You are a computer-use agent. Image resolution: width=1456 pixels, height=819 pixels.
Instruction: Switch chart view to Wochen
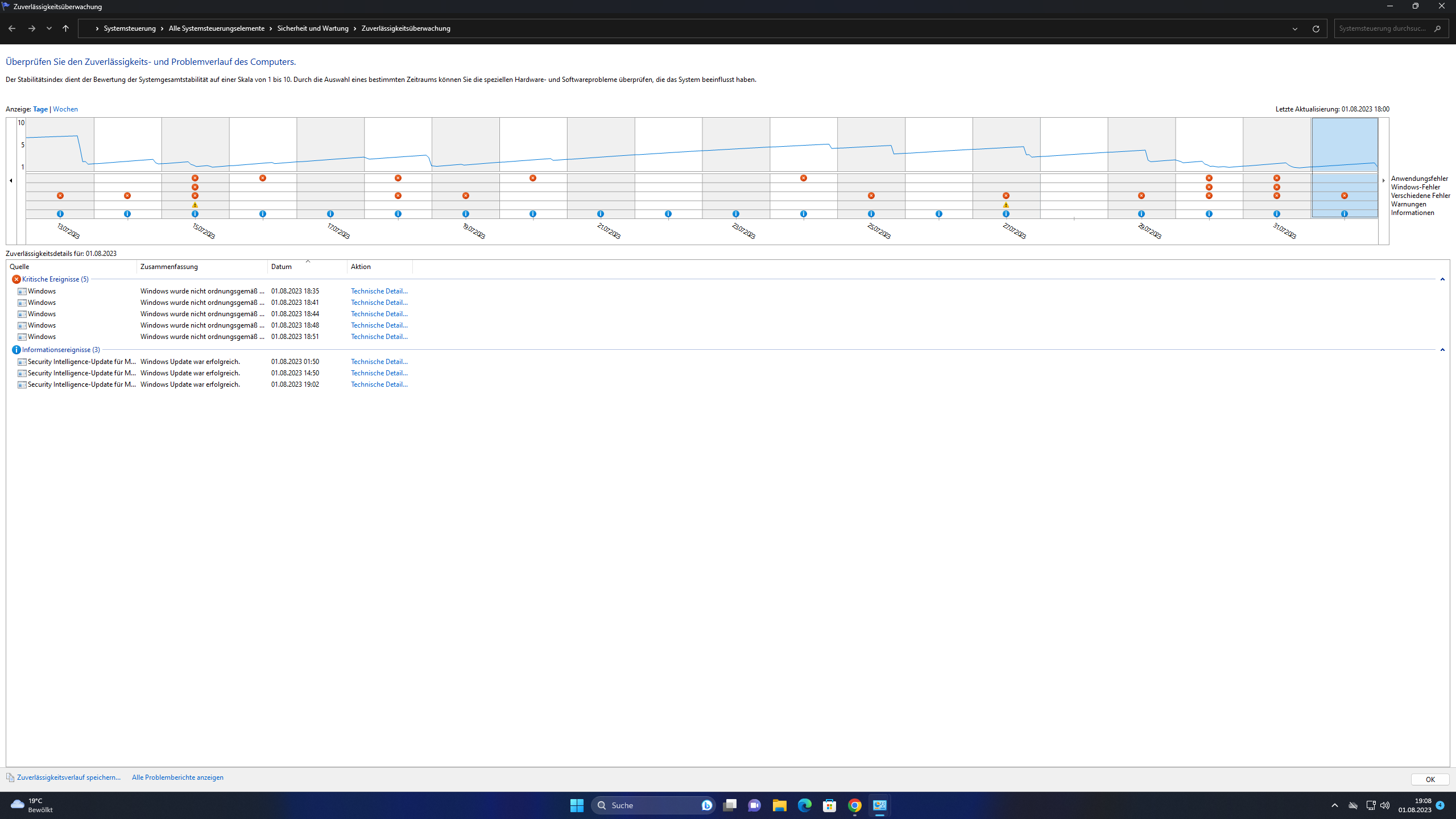coord(65,109)
